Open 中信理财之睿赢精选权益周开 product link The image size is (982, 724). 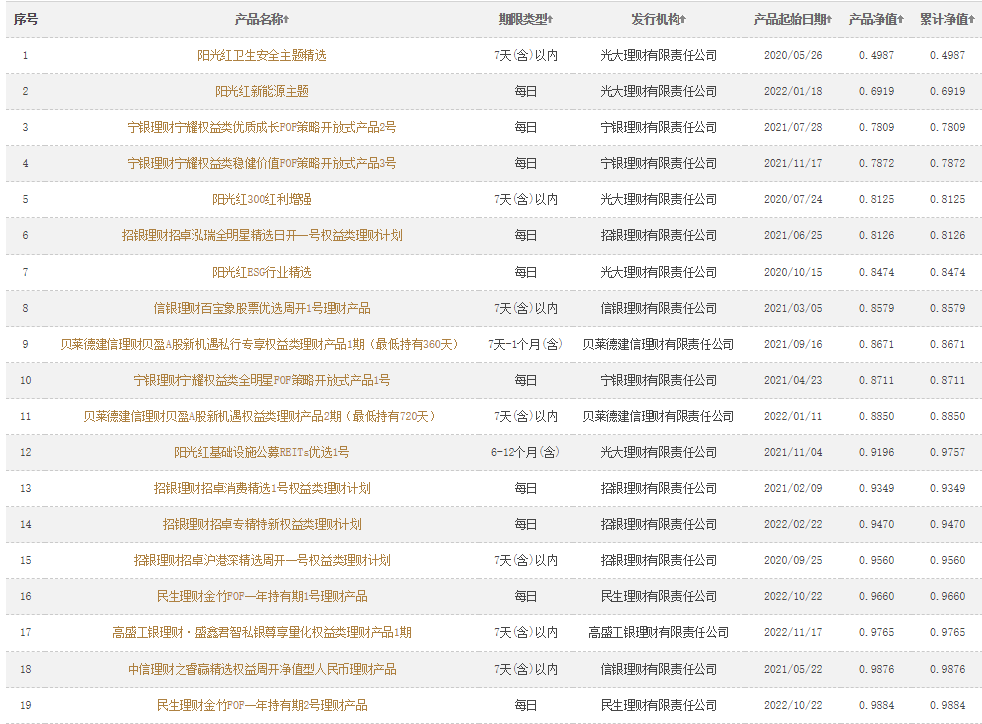(261, 668)
